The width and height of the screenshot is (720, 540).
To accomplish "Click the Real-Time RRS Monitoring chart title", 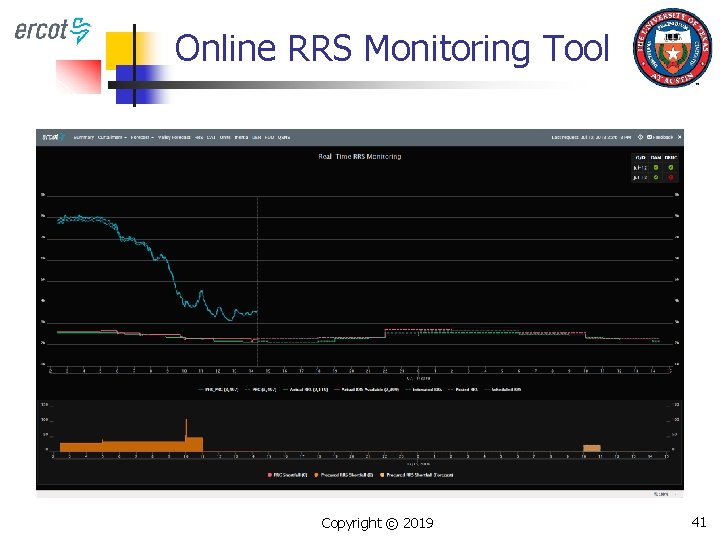I will click(x=360, y=157).
